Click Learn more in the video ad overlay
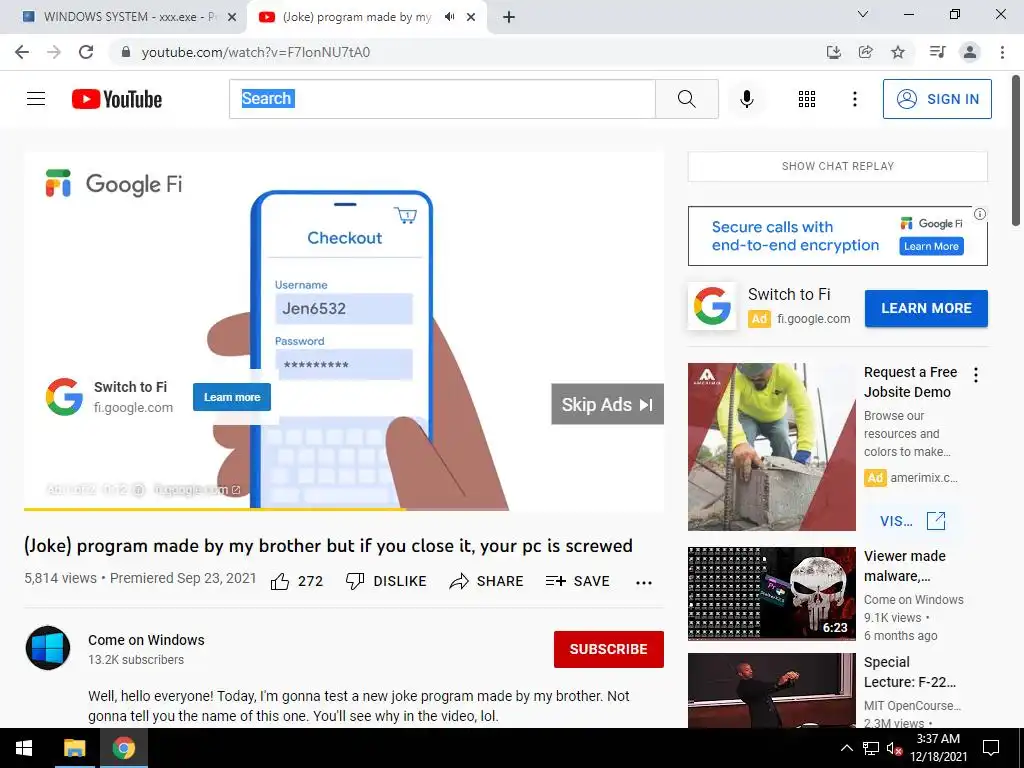Screen dimensions: 1024x768 point(232,397)
